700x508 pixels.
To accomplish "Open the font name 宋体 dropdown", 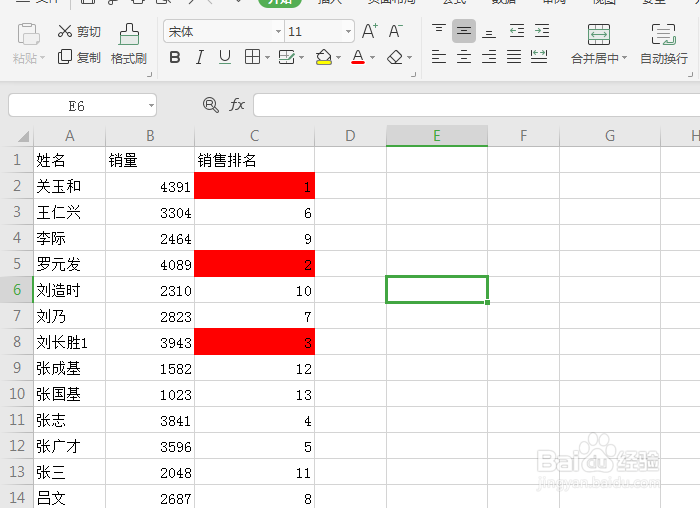I will pyautogui.click(x=279, y=31).
